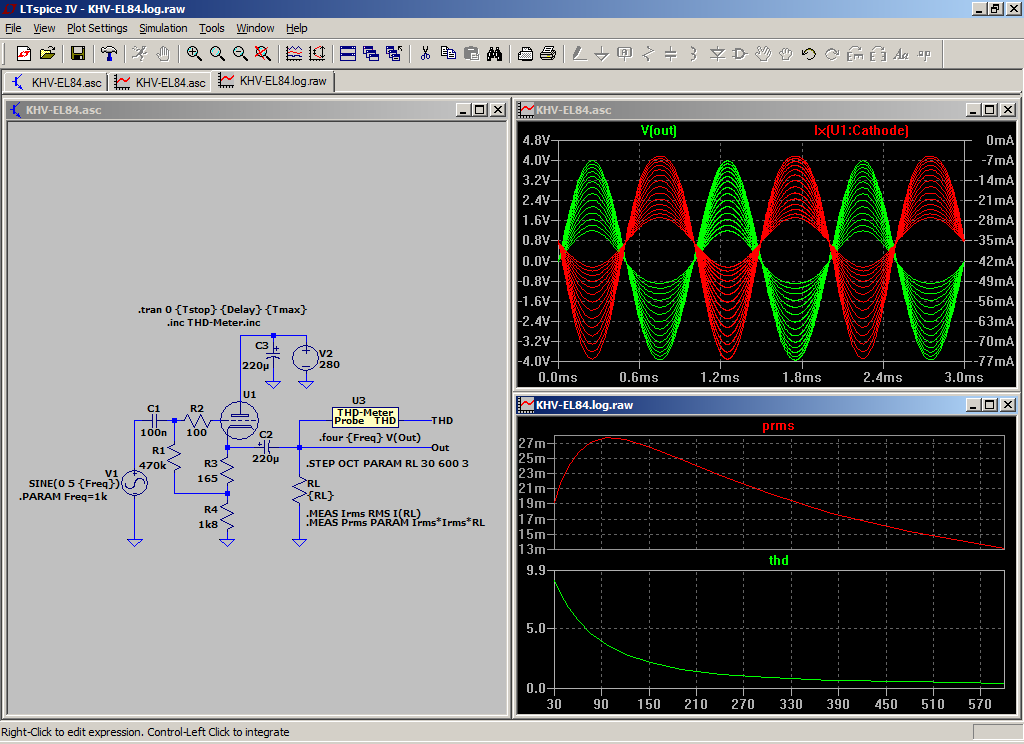This screenshot has height=744, width=1024.
Task: Select the first KHV-EL84.asc schematic tab
Action: tap(57, 82)
